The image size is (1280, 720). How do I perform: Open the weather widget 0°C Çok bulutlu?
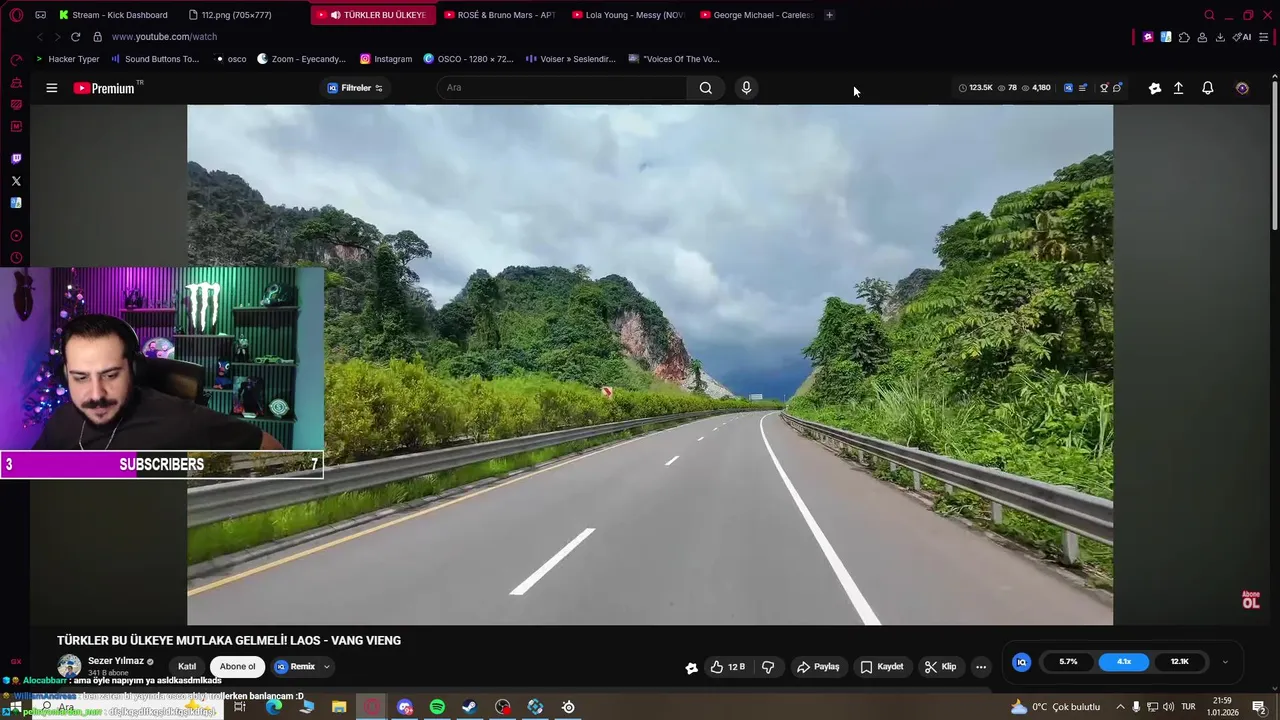tap(1056, 707)
